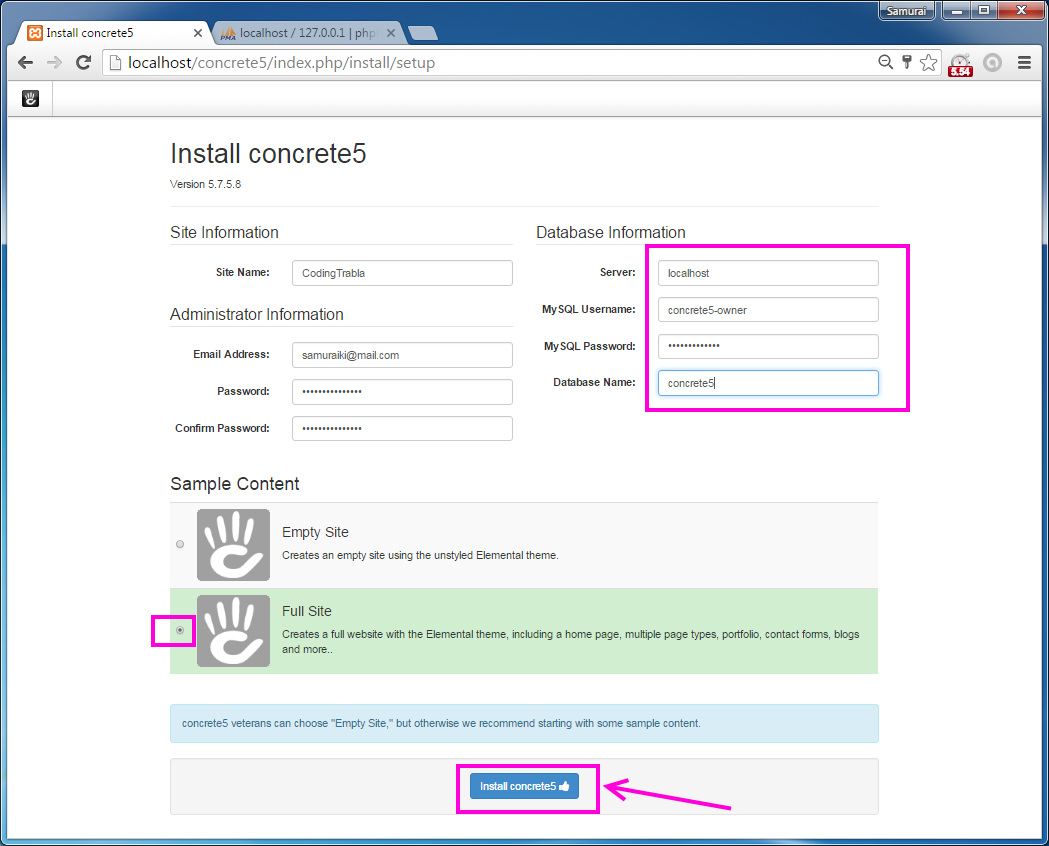Click the Server input with localhost
This screenshot has width=1049, height=846.
coord(768,273)
